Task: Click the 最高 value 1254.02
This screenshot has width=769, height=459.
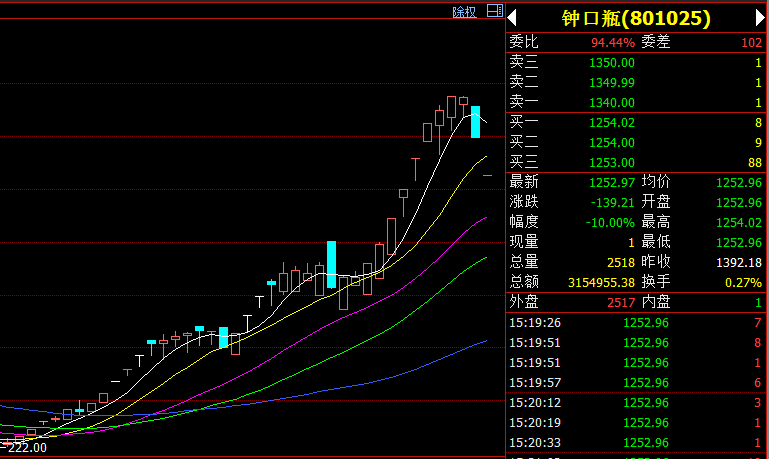Action: [x=739, y=223]
